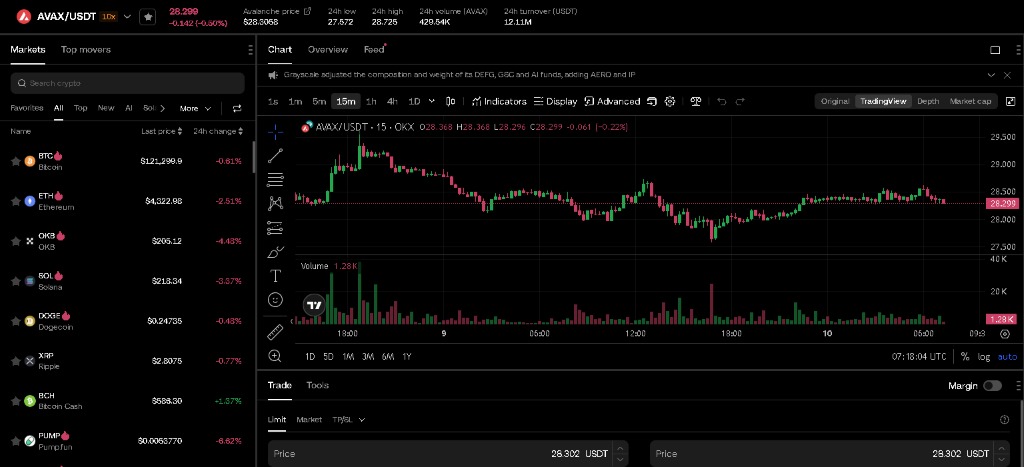
Task: Add AVAX/USDT to favorites star
Action: pyautogui.click(x=148, y=16)
